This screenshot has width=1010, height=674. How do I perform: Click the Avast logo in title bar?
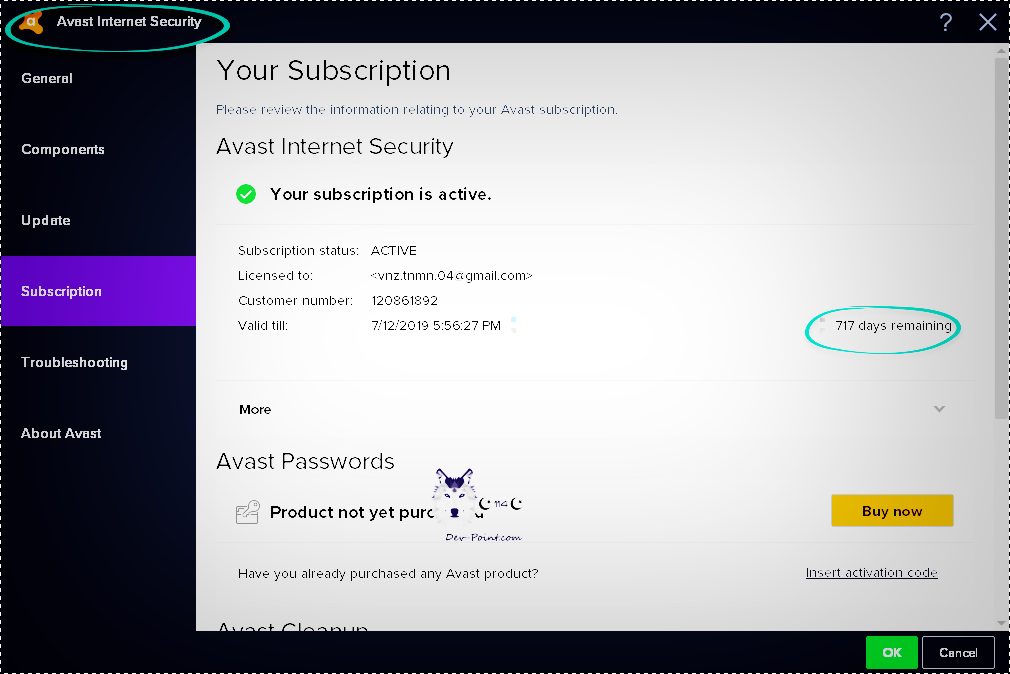click(x=32, y=22)
